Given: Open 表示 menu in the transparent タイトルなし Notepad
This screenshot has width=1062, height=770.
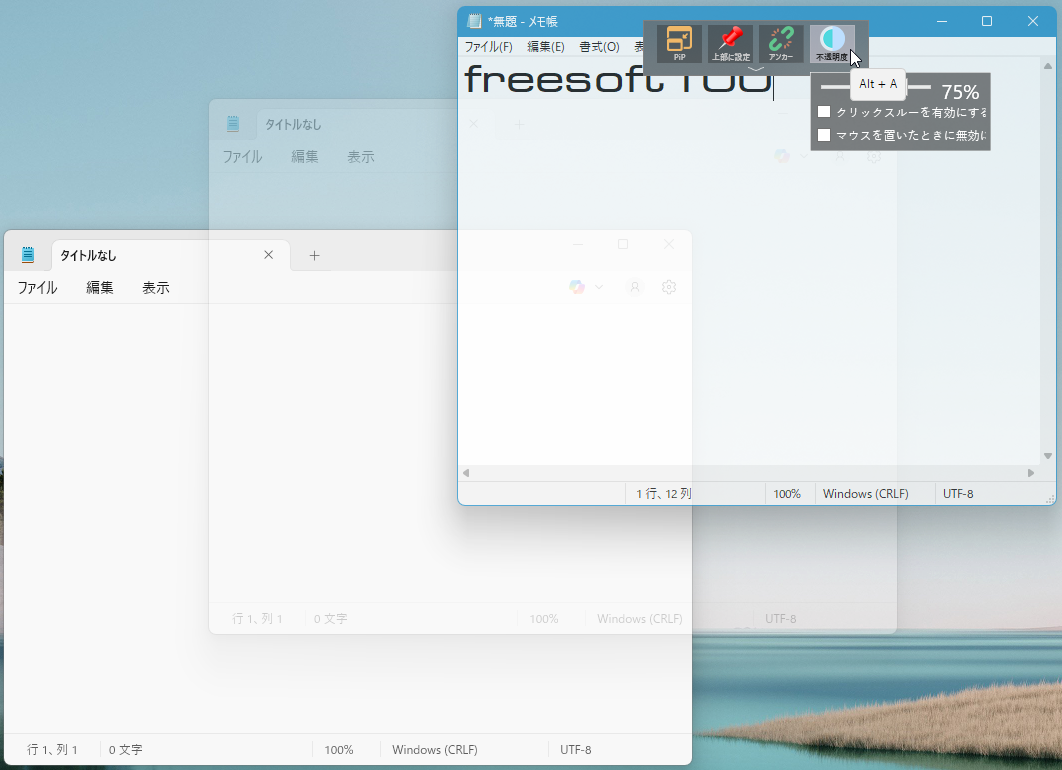Looking at the screenshot, I should [361, 156].
